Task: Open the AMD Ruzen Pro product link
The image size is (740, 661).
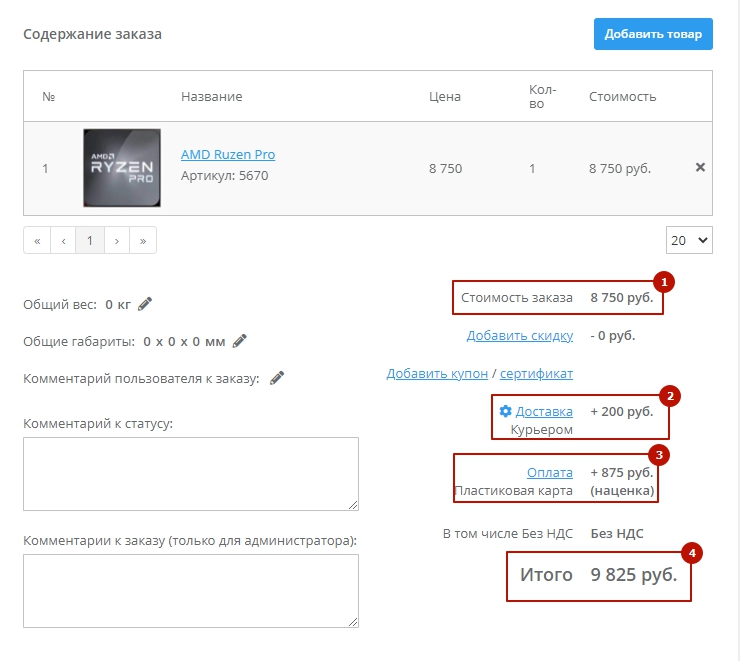Action: click(228, 155)
